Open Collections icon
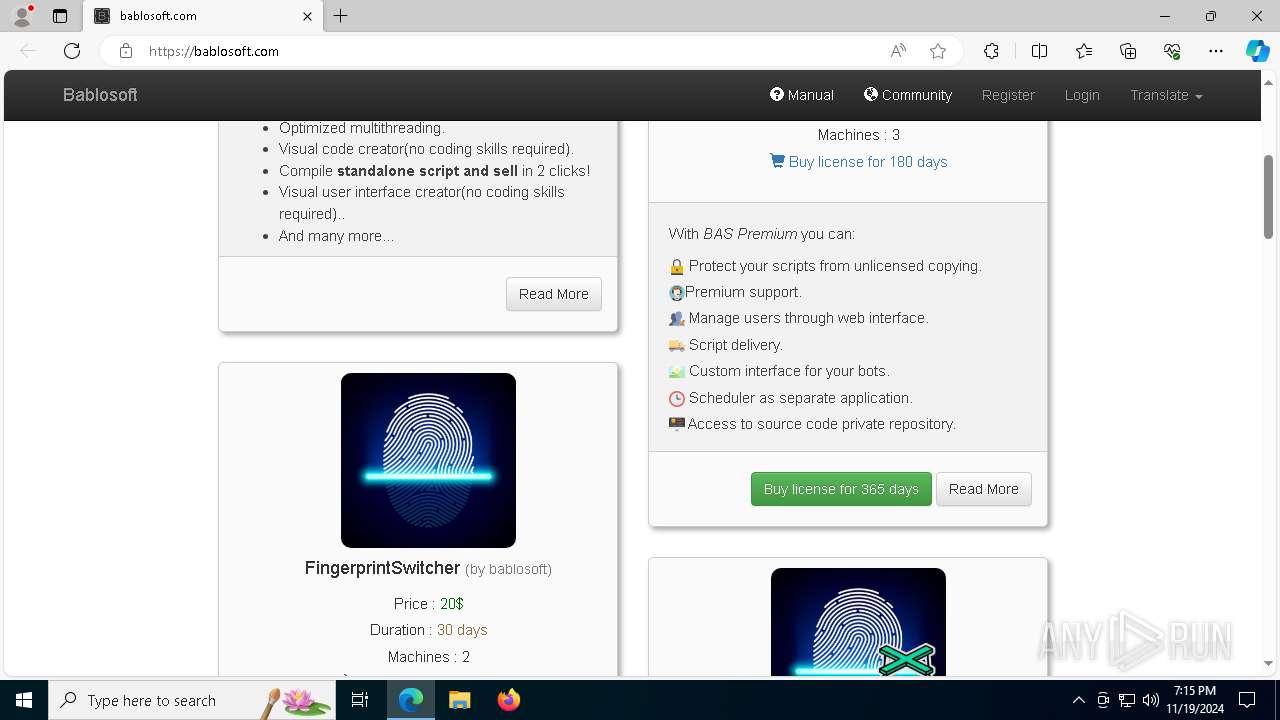 pyautogui.click(x=1128, y=51)
